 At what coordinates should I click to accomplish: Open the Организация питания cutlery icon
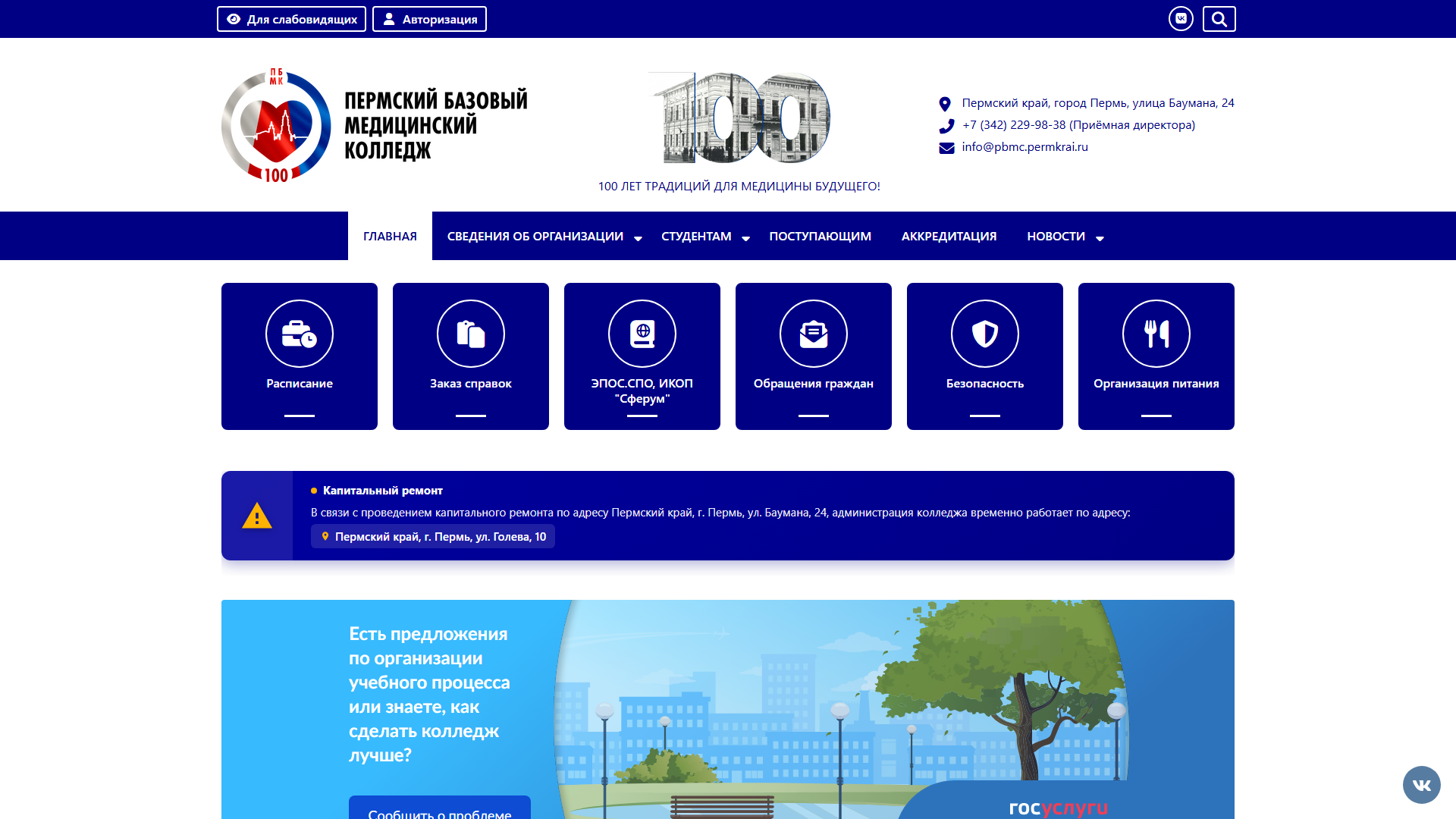coord(1156,334)
